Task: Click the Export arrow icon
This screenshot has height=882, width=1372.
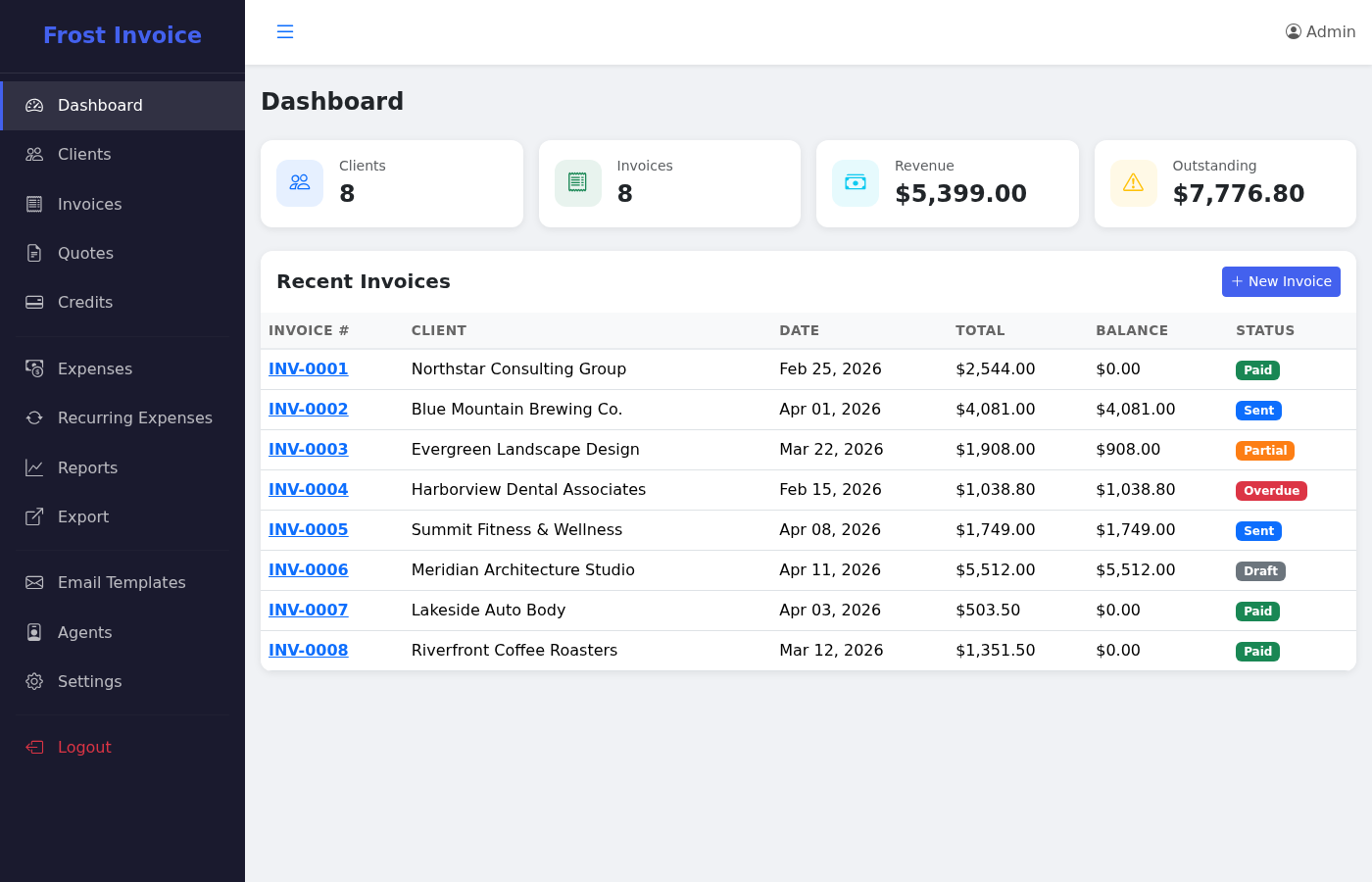Action: point(34,516)
